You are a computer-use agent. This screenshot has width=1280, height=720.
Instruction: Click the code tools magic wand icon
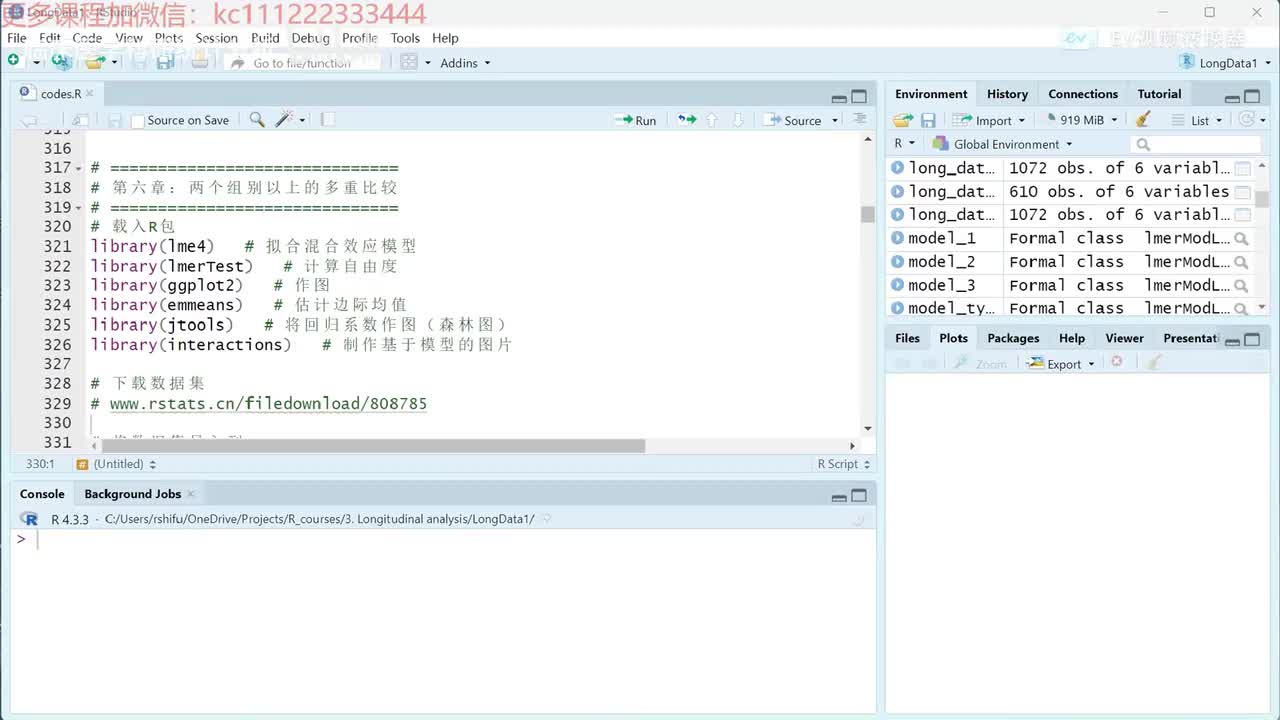pyautogui.click(x=284, y=120)
